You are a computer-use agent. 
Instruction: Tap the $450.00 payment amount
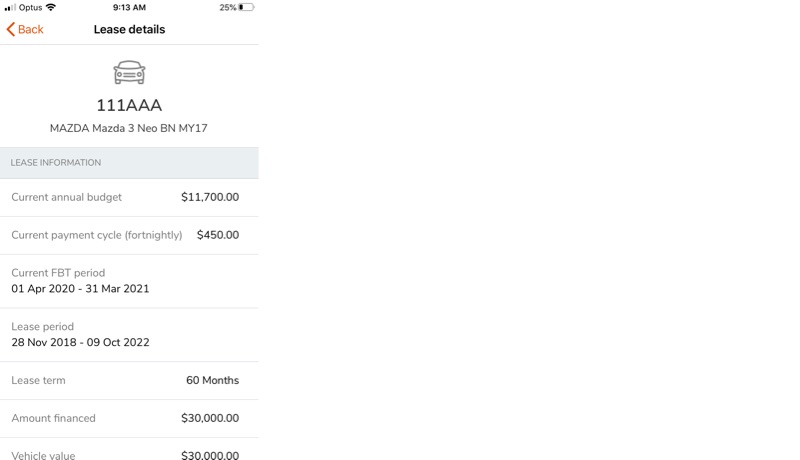tap(218, 235)
